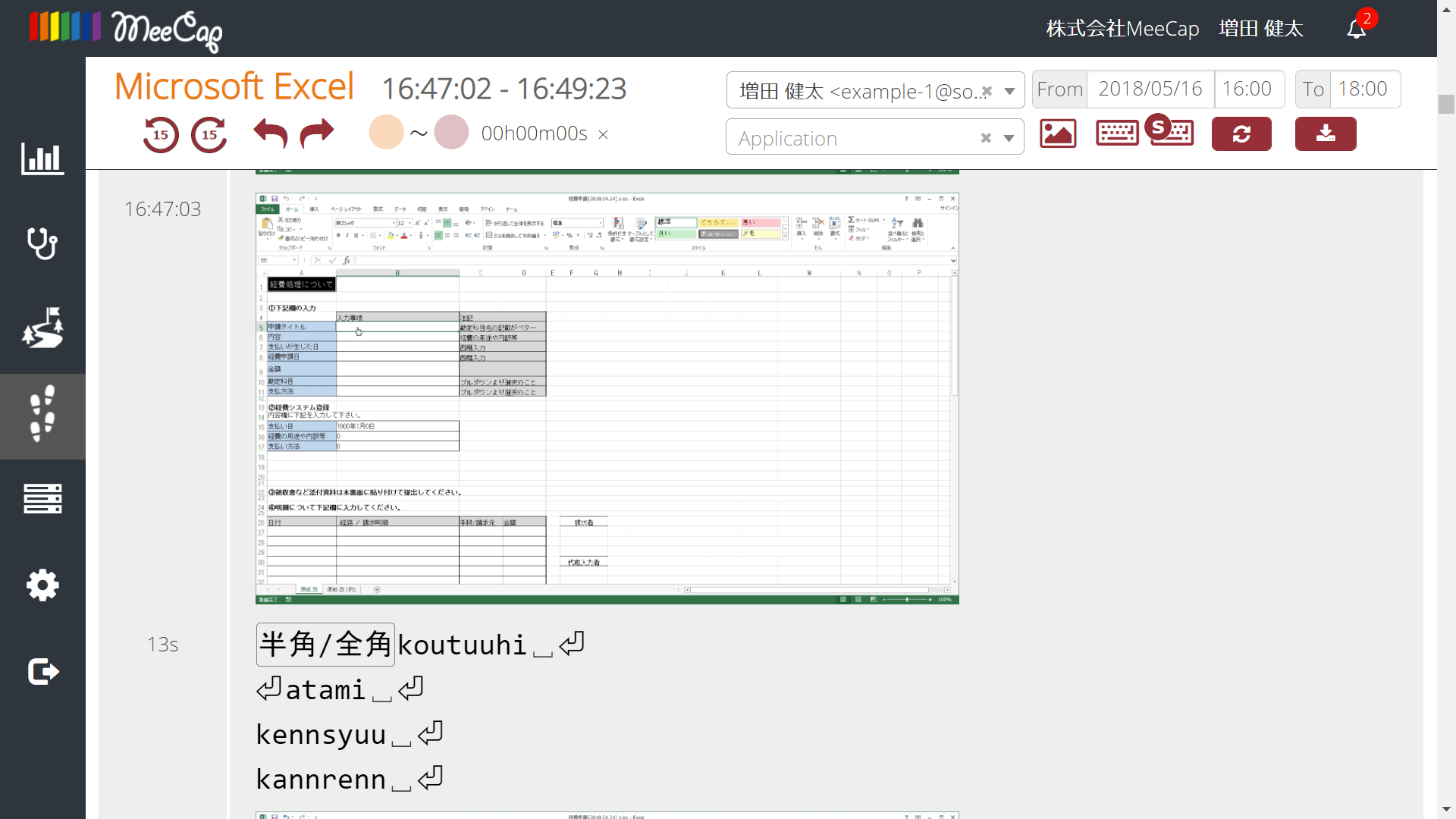The image size is (1456, 819).
Task: Clear the Application filter field
Action: click(986, 138)
